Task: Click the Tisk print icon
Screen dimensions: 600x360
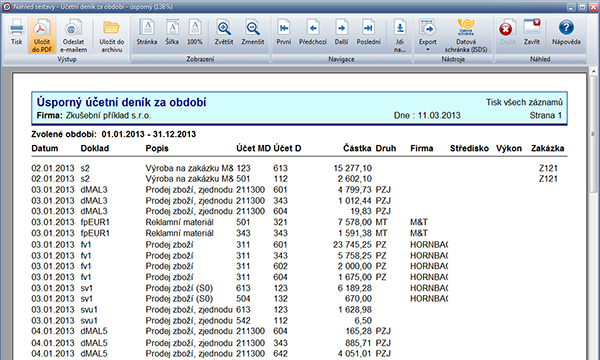Action: point(16,32)
